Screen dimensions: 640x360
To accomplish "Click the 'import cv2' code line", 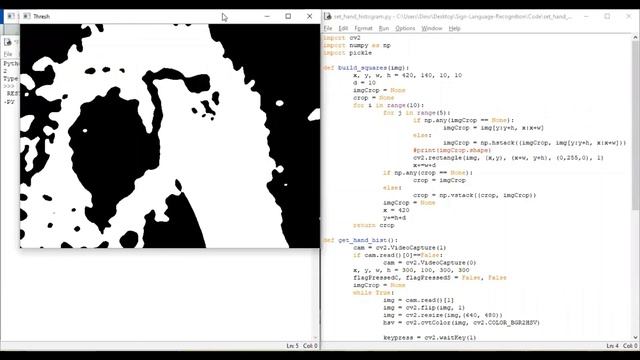I will click(x=342, y=38).
